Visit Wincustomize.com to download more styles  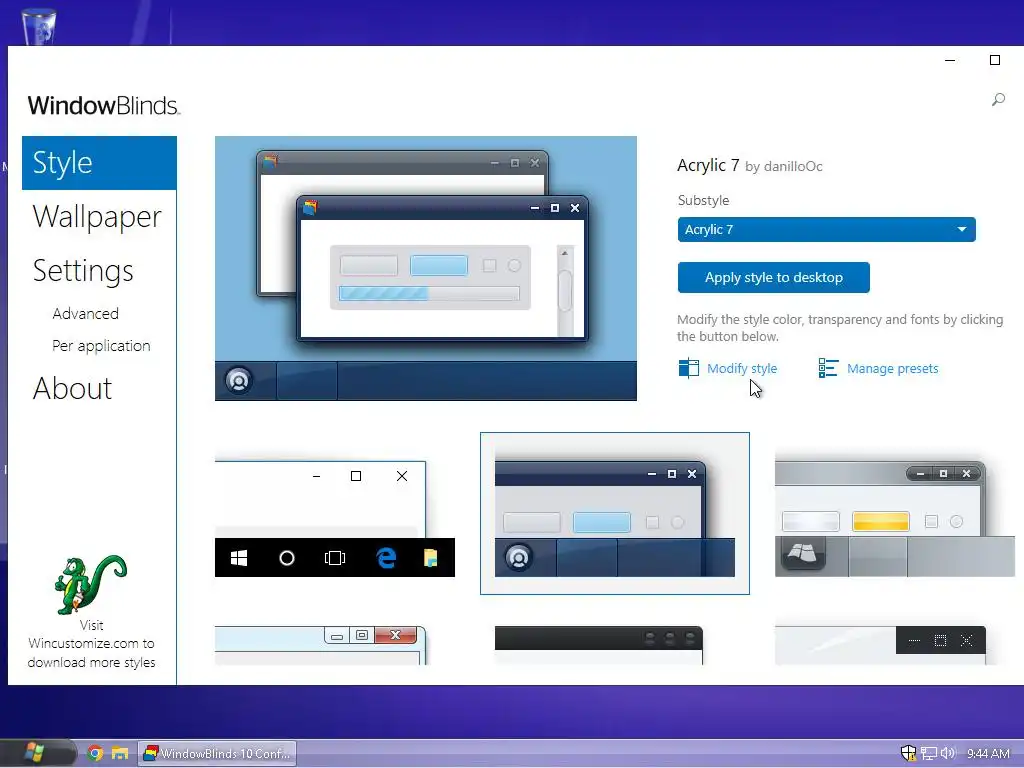point(91,644)
